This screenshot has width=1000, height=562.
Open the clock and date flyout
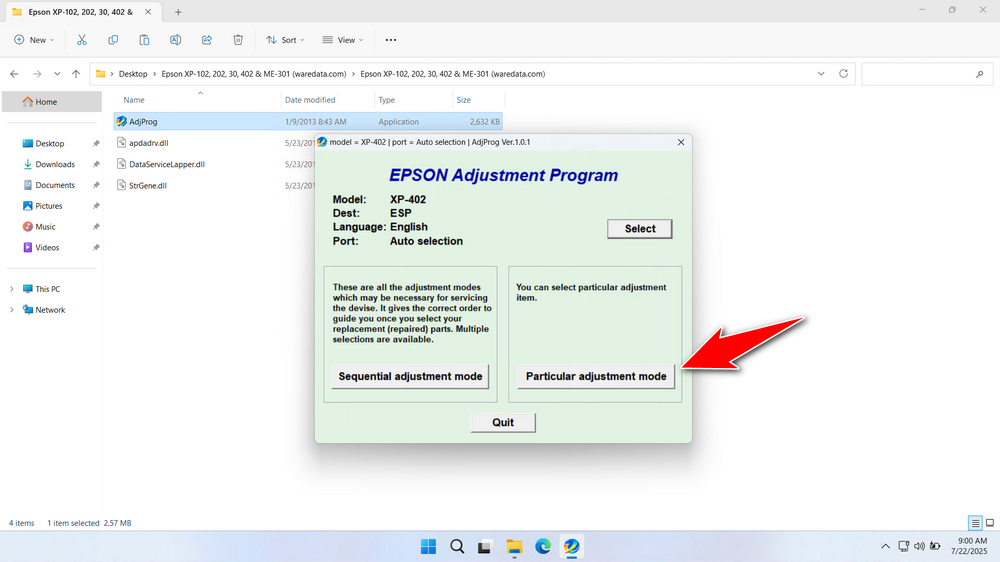(x=969, y=546)
